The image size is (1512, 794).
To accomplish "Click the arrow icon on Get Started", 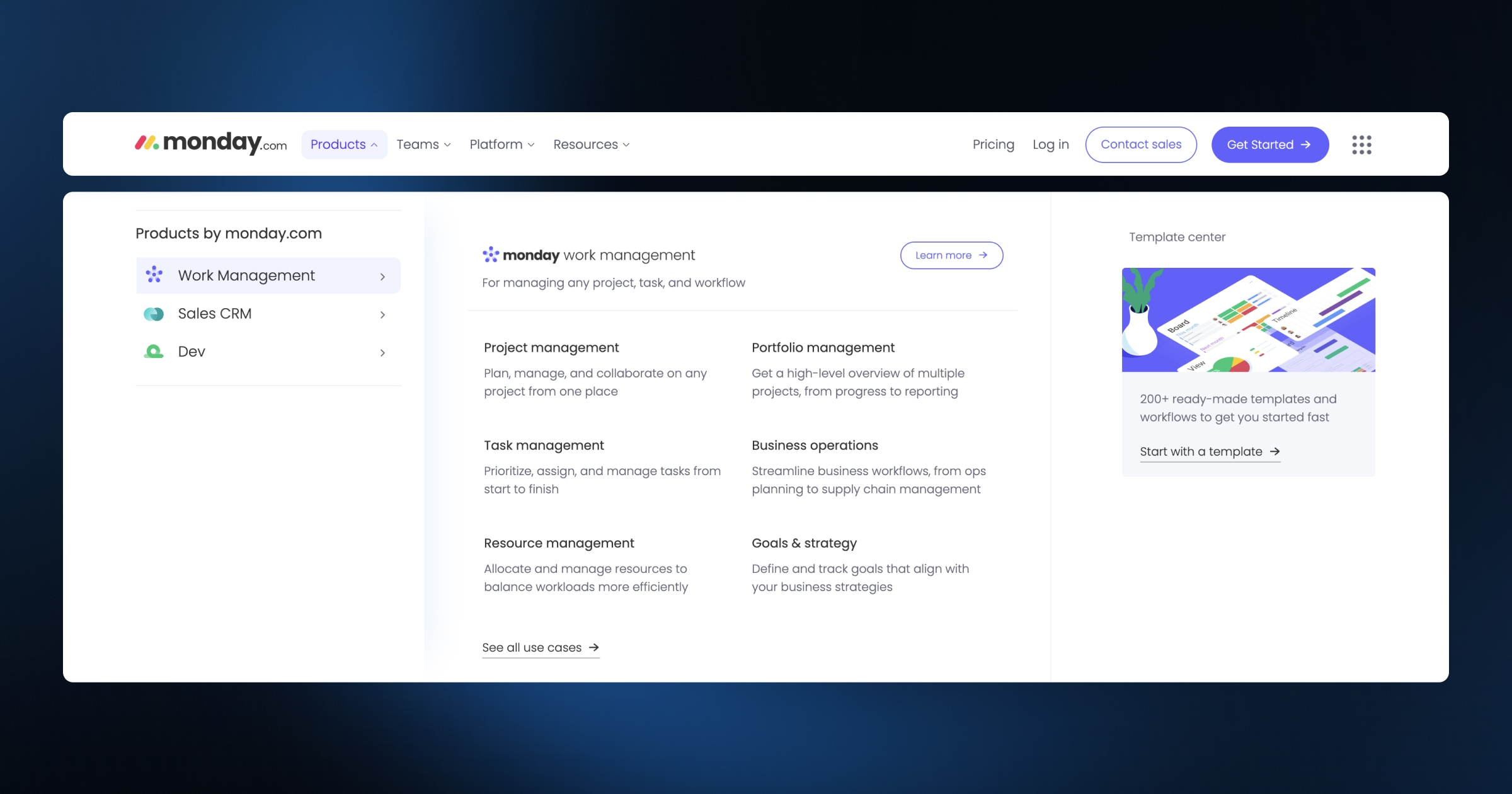I will 1305,144.
